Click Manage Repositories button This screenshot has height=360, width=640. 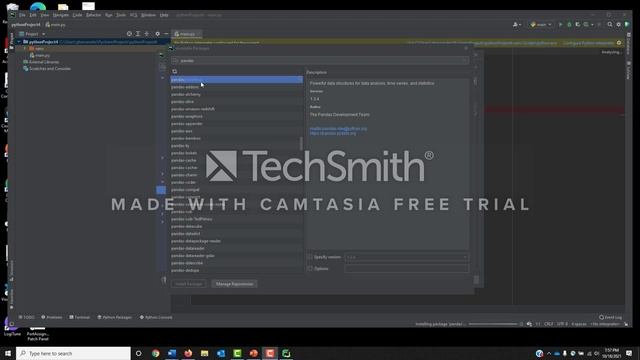click(234, 284)
